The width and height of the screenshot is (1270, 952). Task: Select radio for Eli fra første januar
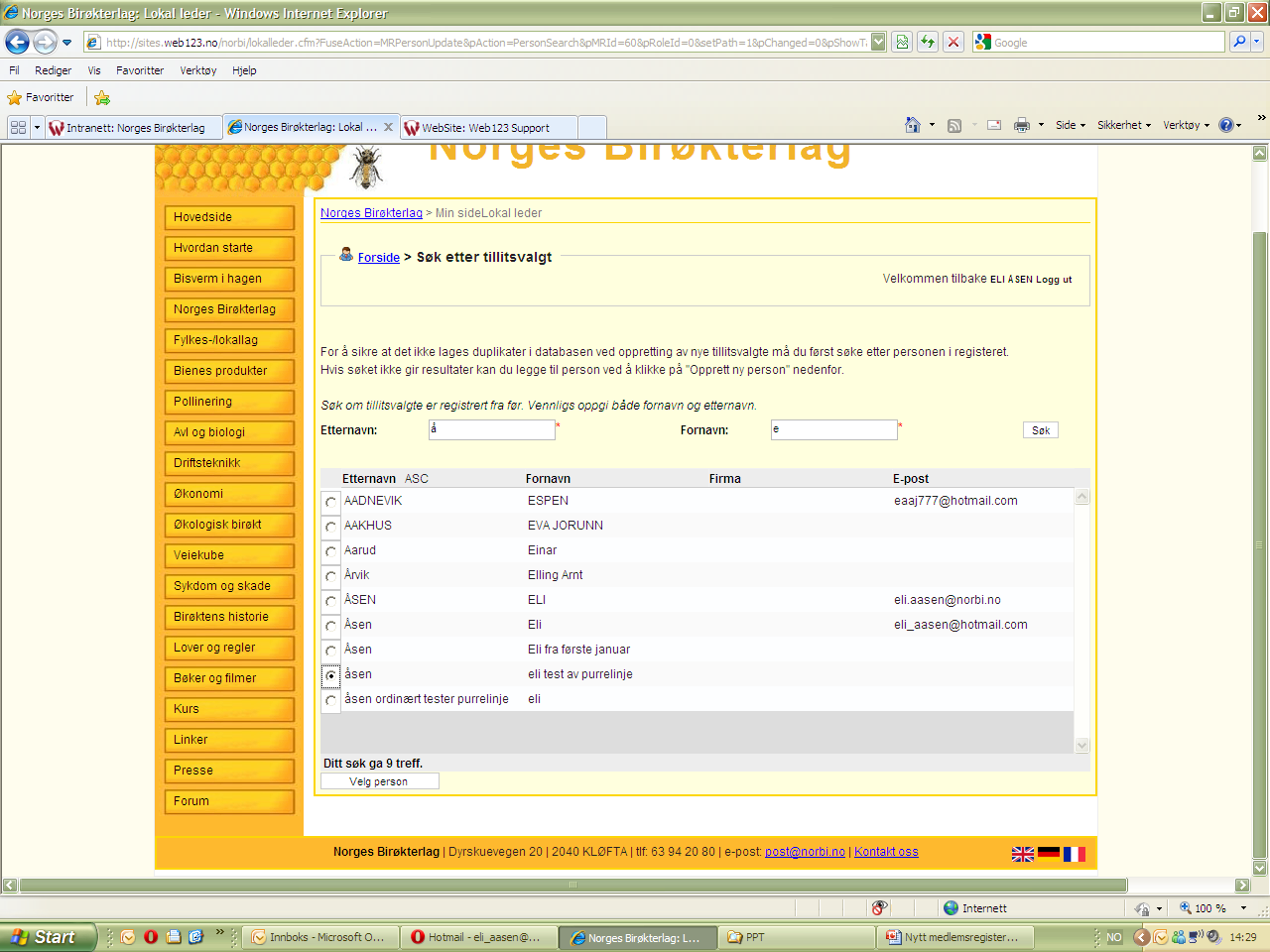pyautogui.click(x=331, y=651)
